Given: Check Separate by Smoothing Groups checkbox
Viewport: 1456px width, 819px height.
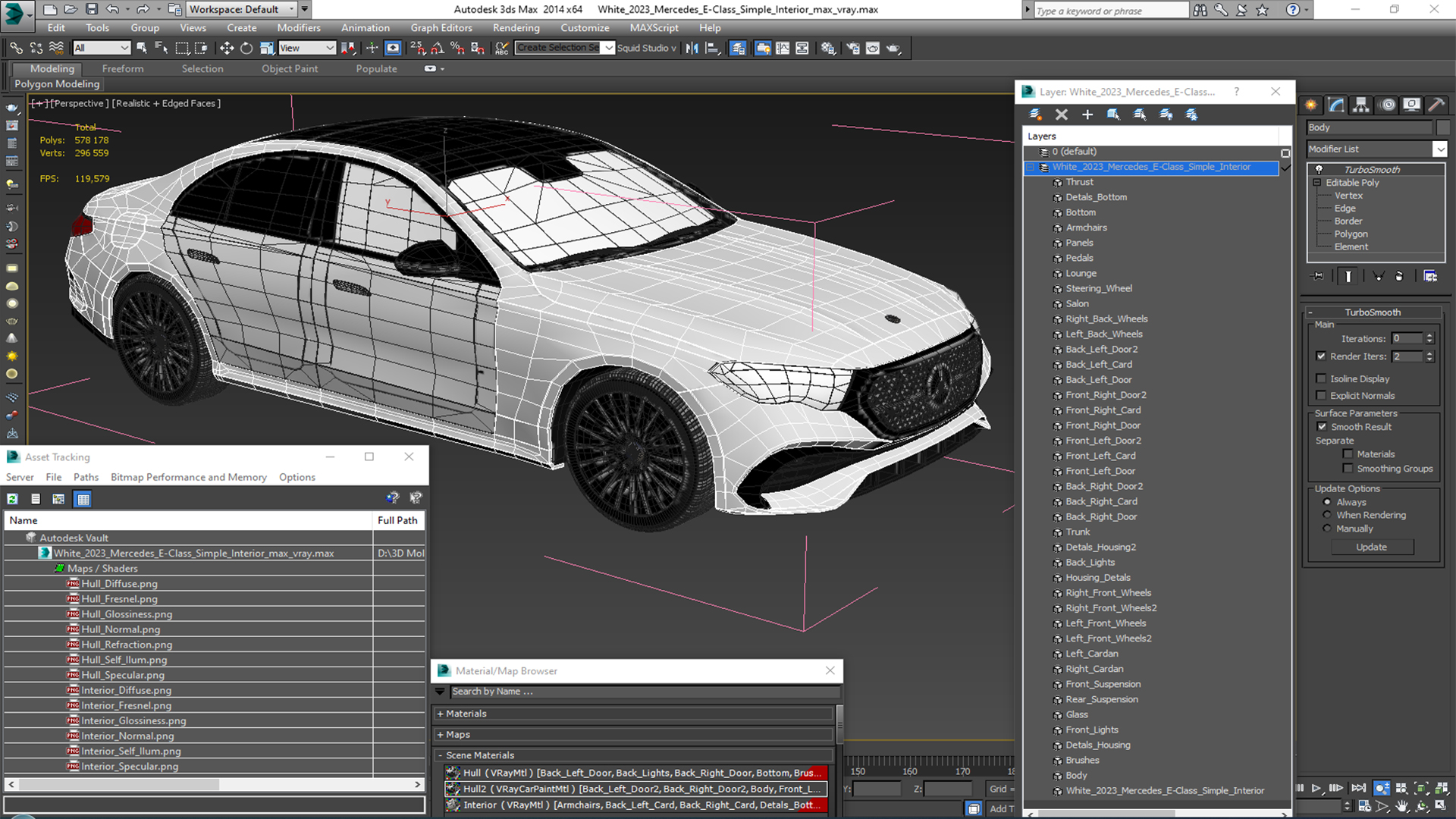Looking at the screenshot, I should tap(1348, 469).
